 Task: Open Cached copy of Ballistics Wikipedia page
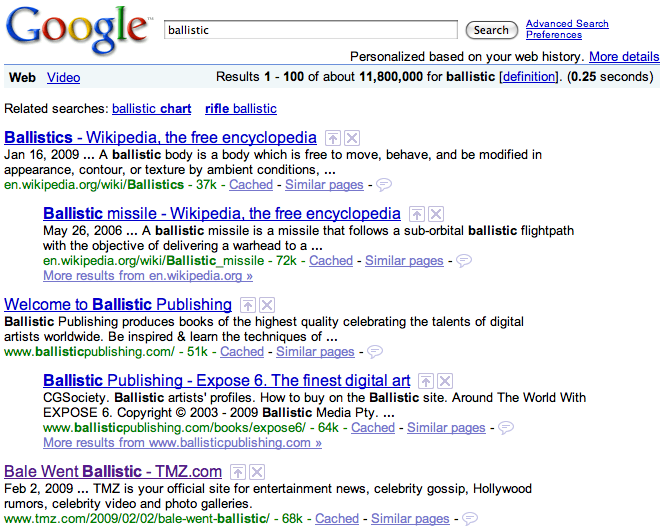coord(251,185)
